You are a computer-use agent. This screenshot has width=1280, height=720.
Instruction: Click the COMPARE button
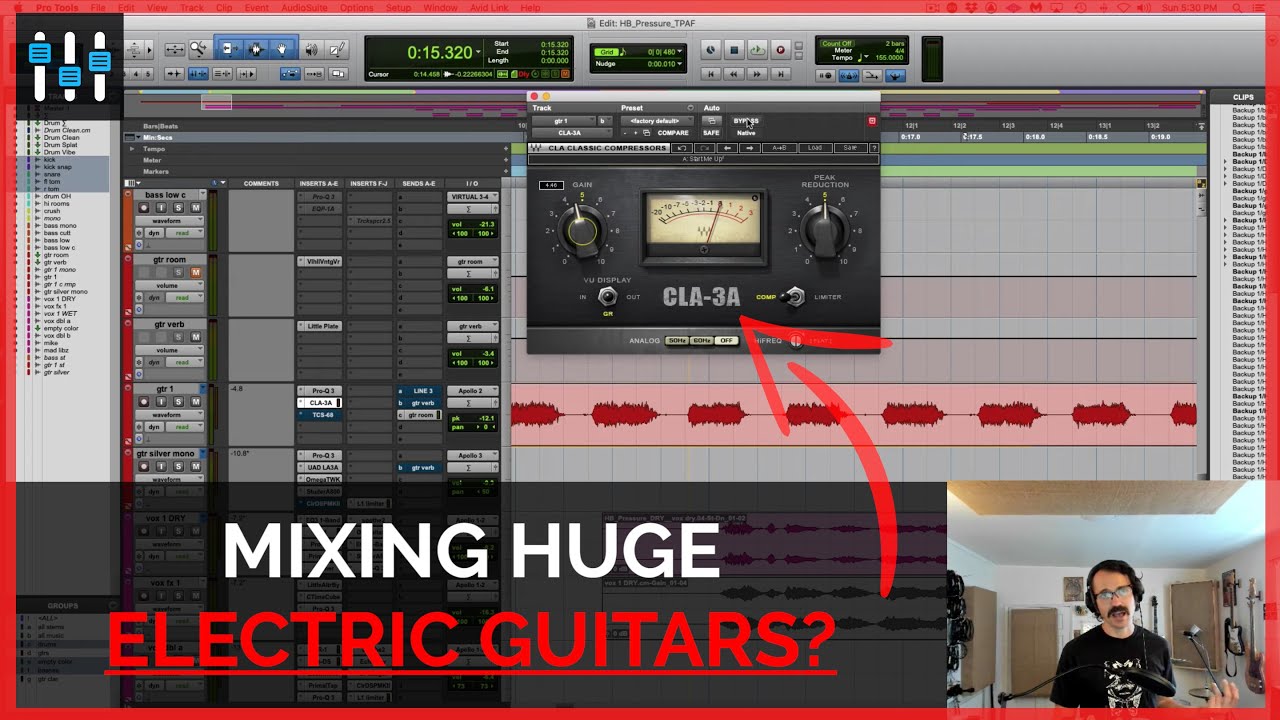(x=673, y=132)
